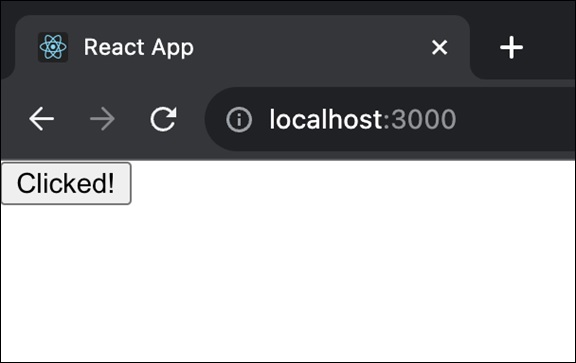Click the ":3000" port in the URL
Image resolution: width=576 pixels, height=363 pixels.
point(420,119)
